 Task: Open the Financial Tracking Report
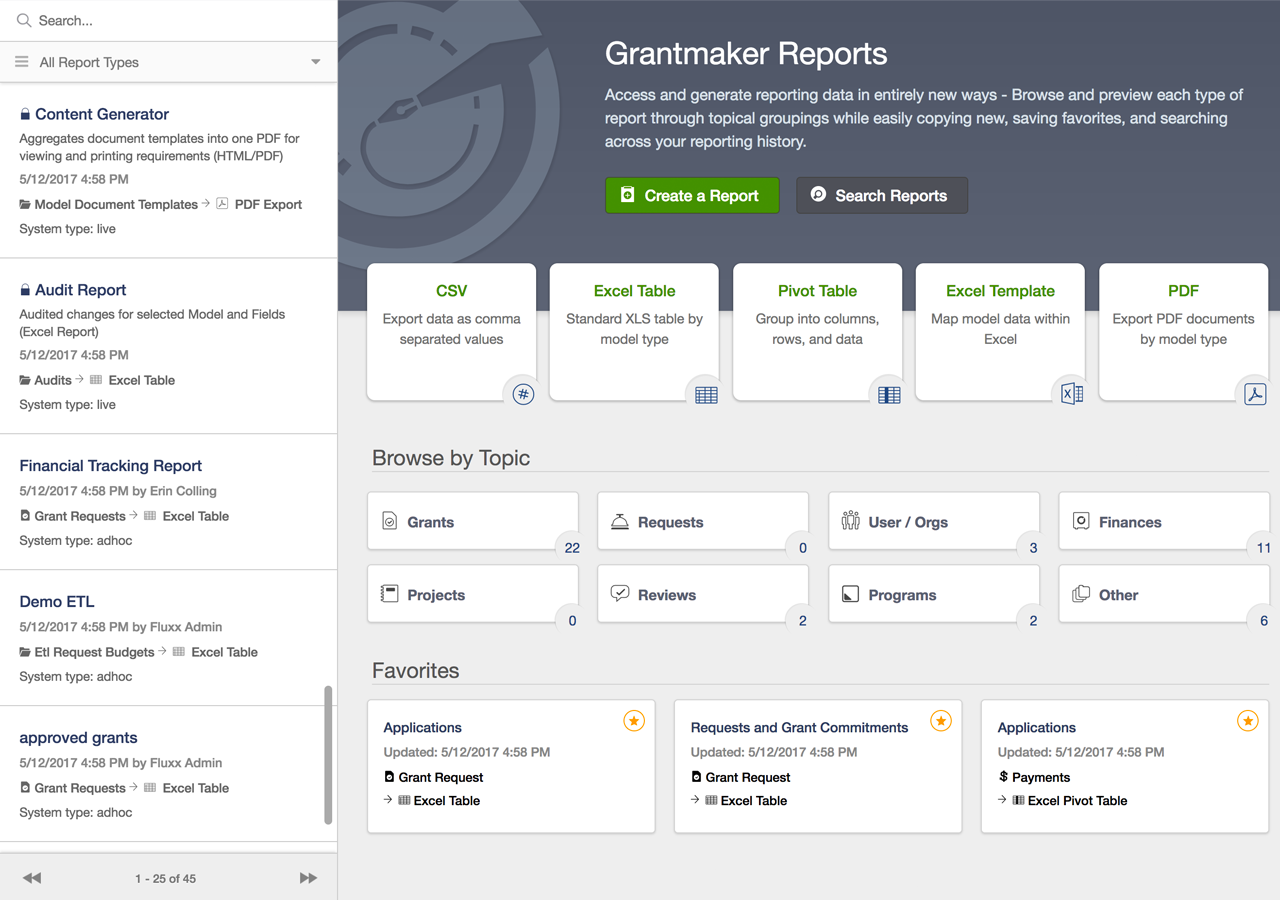111,466
